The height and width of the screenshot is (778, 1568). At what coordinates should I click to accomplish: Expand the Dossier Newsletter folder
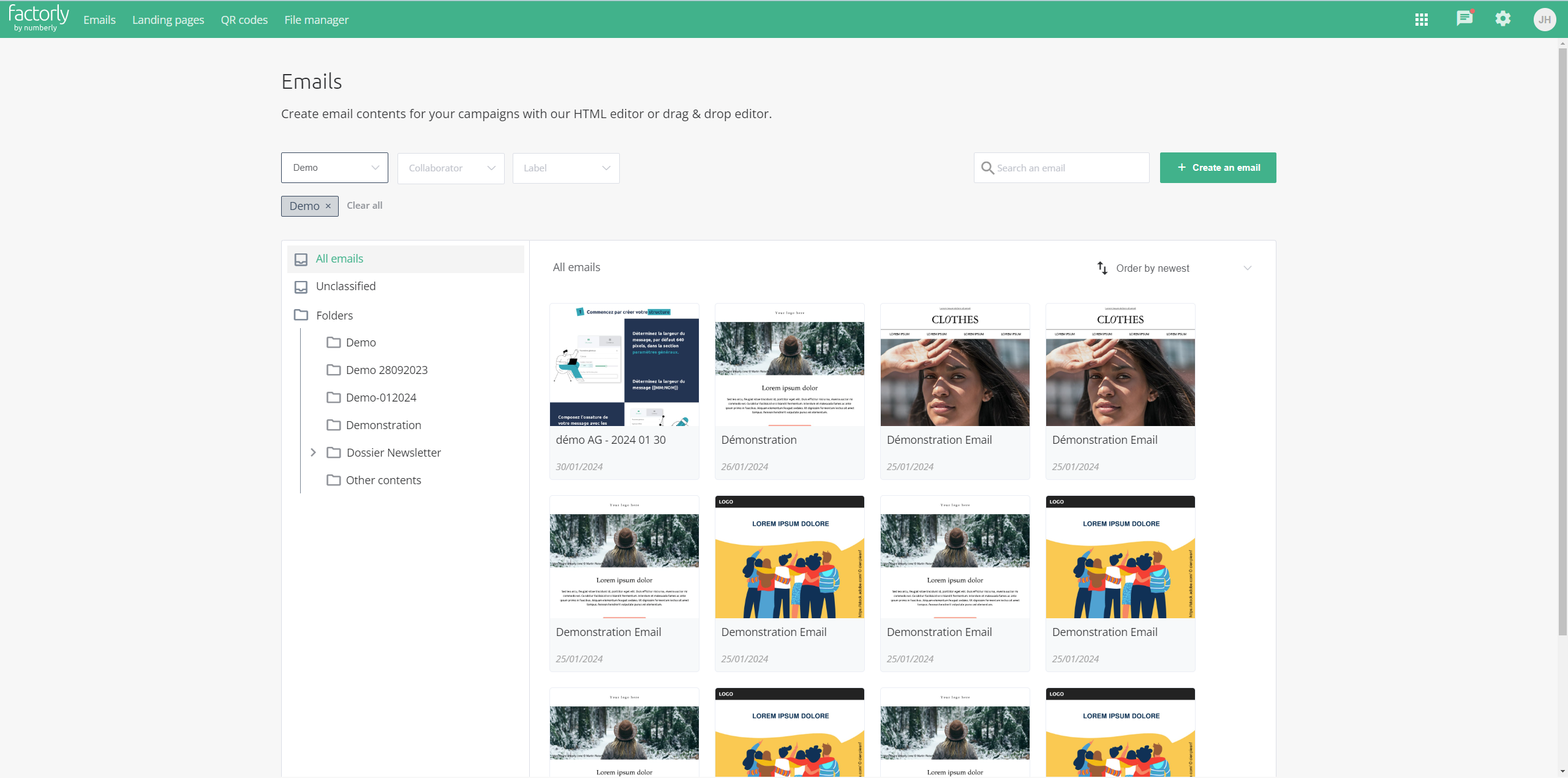313,452
